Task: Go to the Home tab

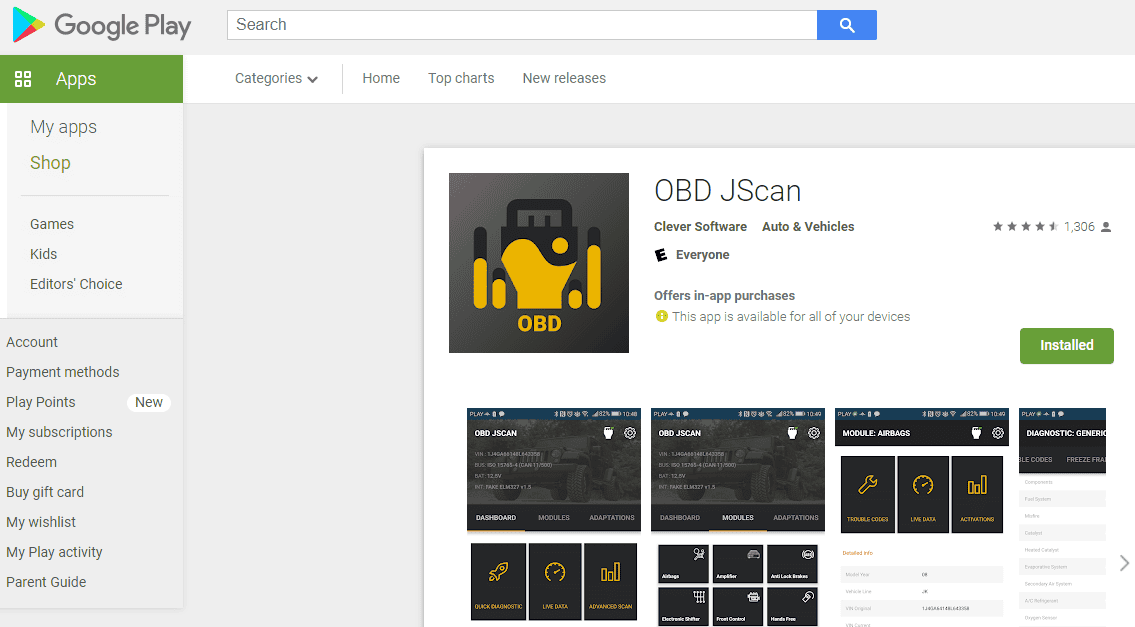Action: tap(381, 78)
